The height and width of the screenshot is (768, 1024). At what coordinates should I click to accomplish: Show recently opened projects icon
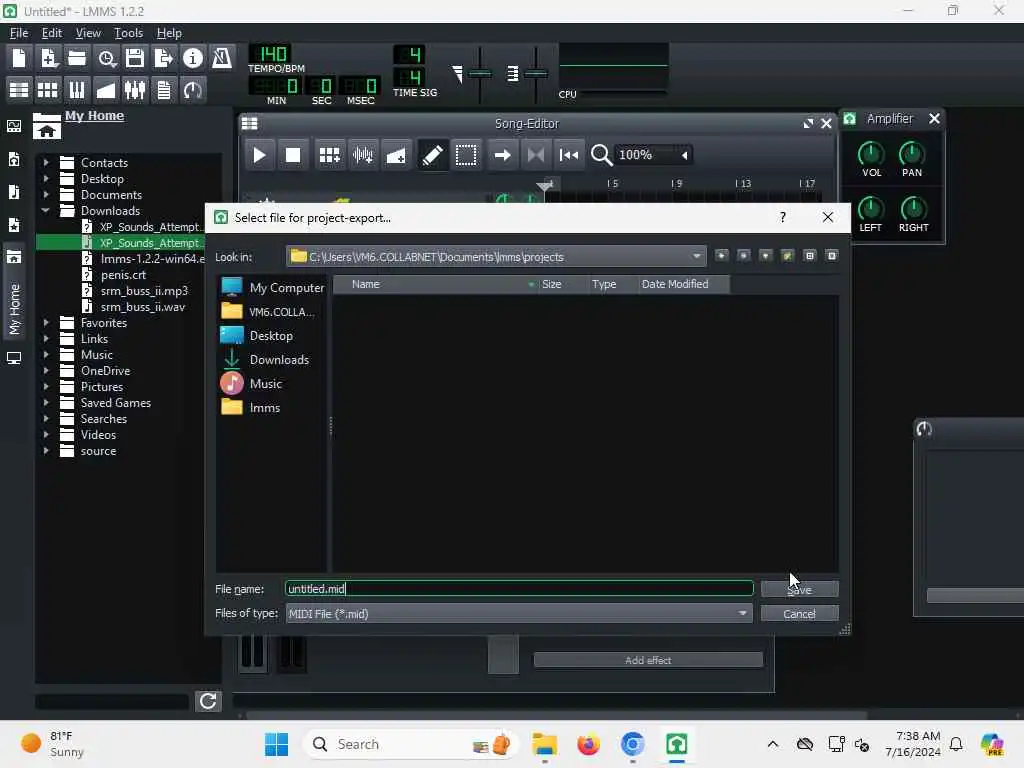106,59
